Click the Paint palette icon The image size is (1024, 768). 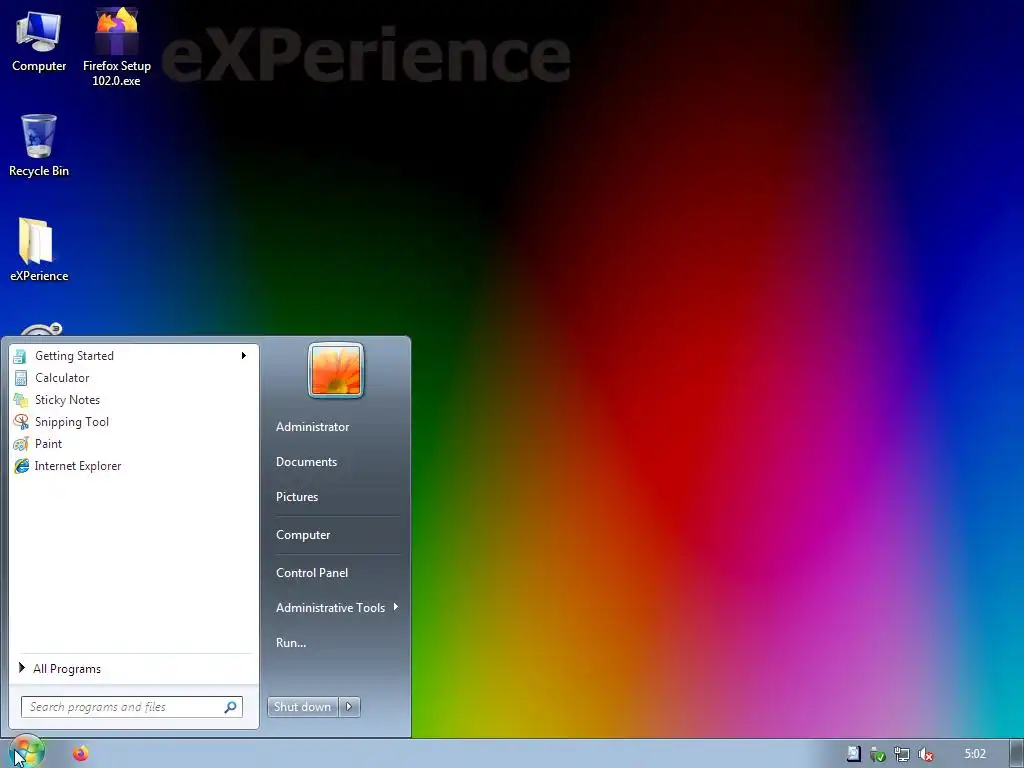[21, 444]
